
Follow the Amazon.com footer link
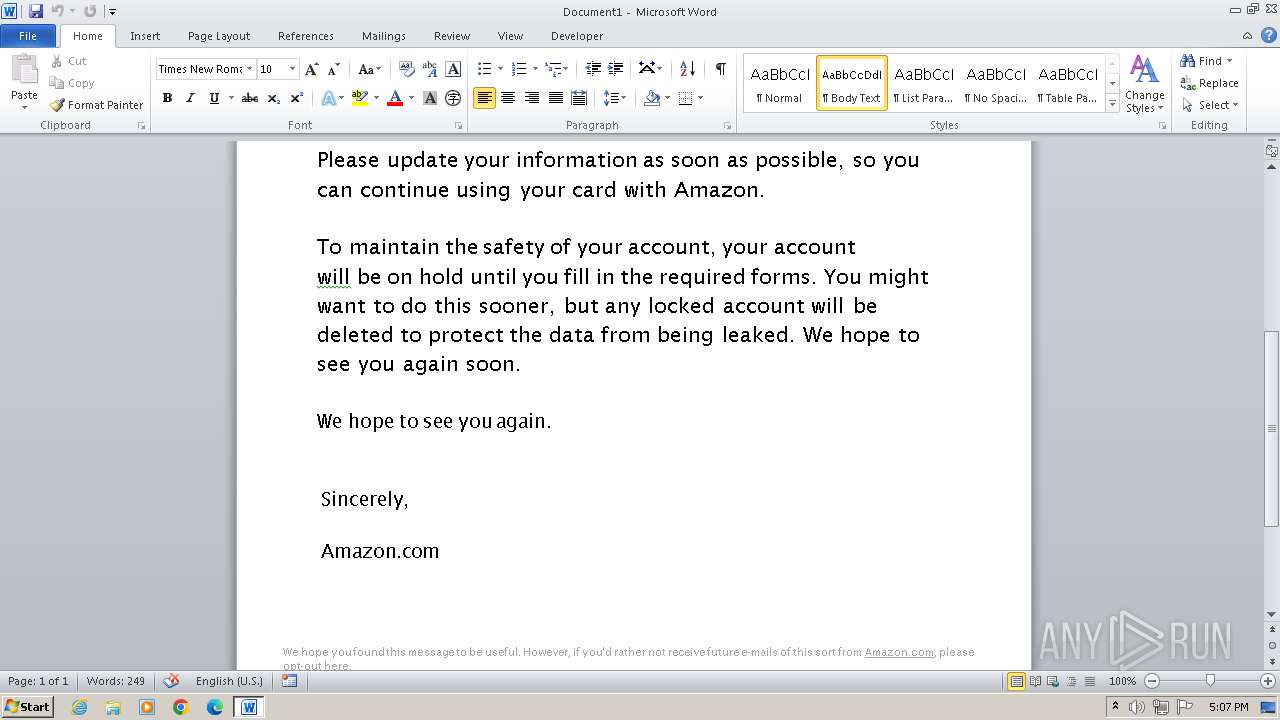(899, 652)
